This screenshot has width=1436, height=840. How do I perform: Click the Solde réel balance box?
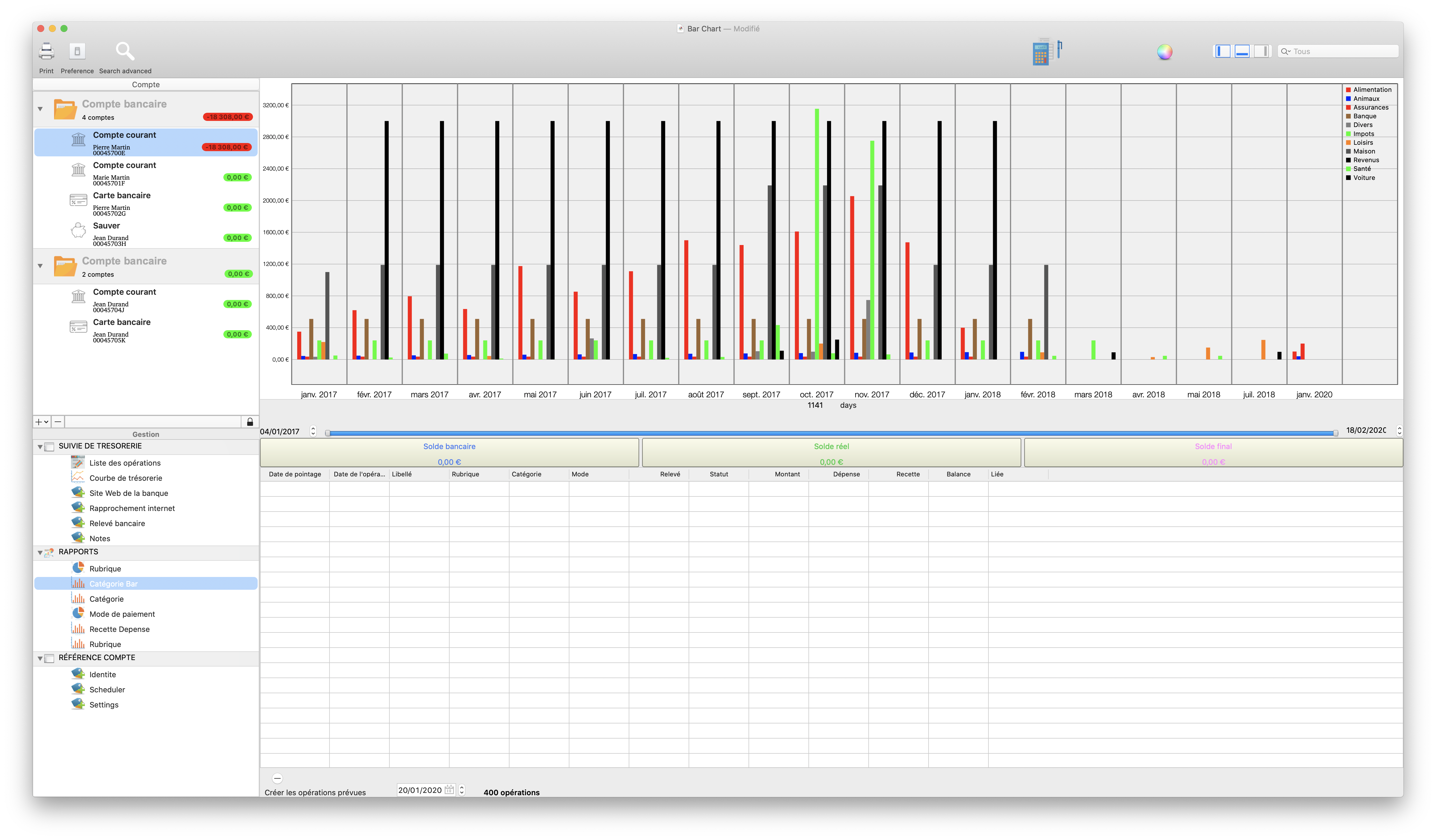pyautogui.click(x=831, y=453)
